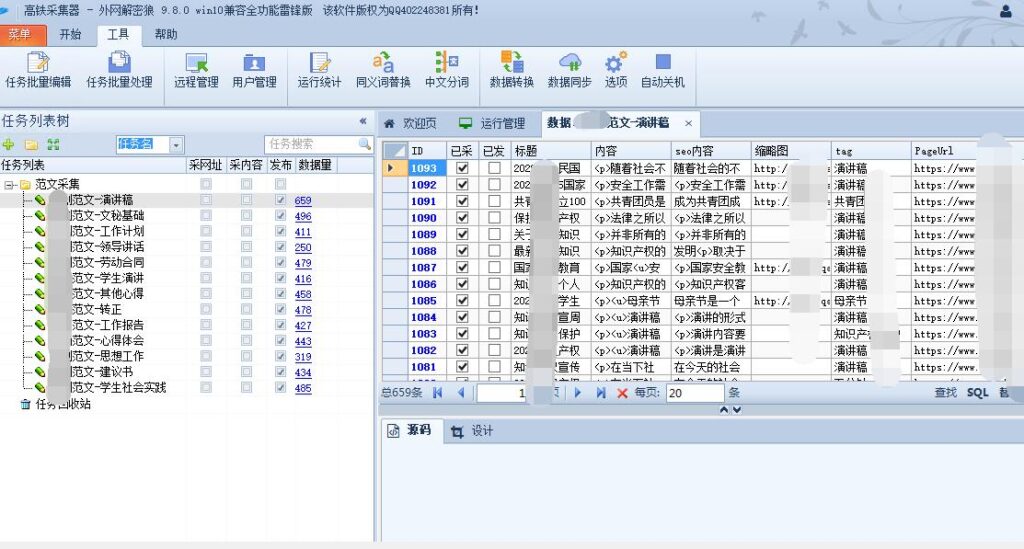Open 数据转换 data conversion tool
The height and width of the screenshot is (549, 1024).
pos(511,70)
